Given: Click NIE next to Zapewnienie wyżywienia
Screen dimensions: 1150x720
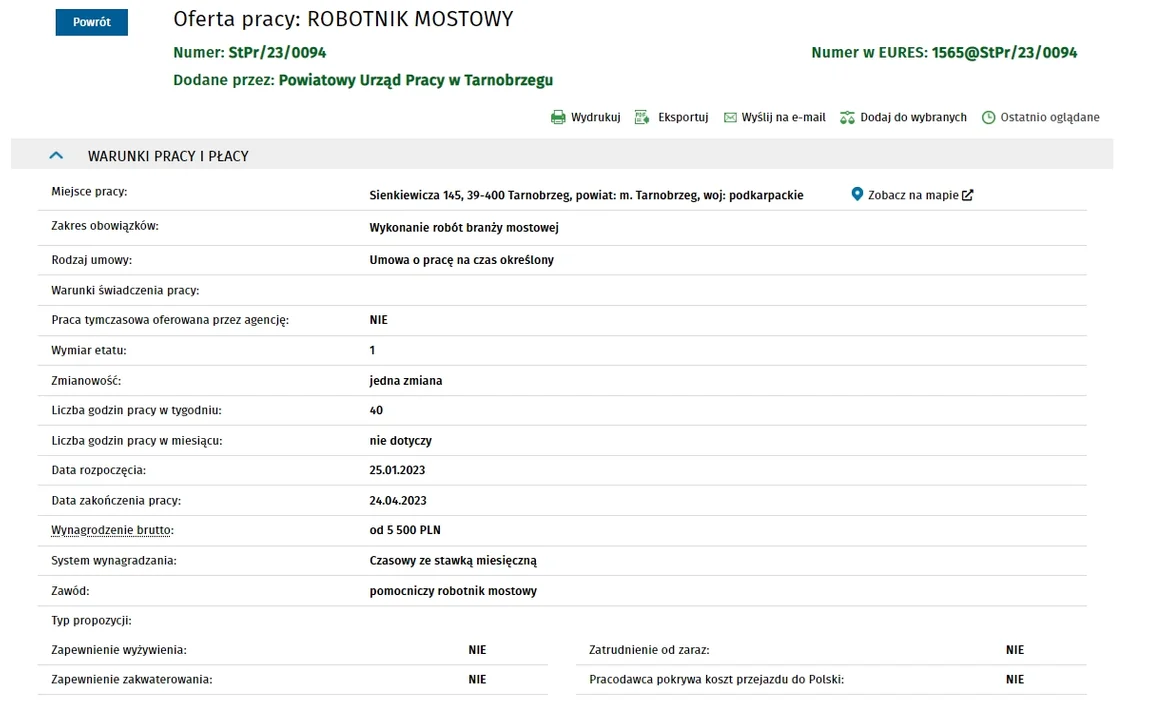Looking at the screenshot, I should (477, 650).
